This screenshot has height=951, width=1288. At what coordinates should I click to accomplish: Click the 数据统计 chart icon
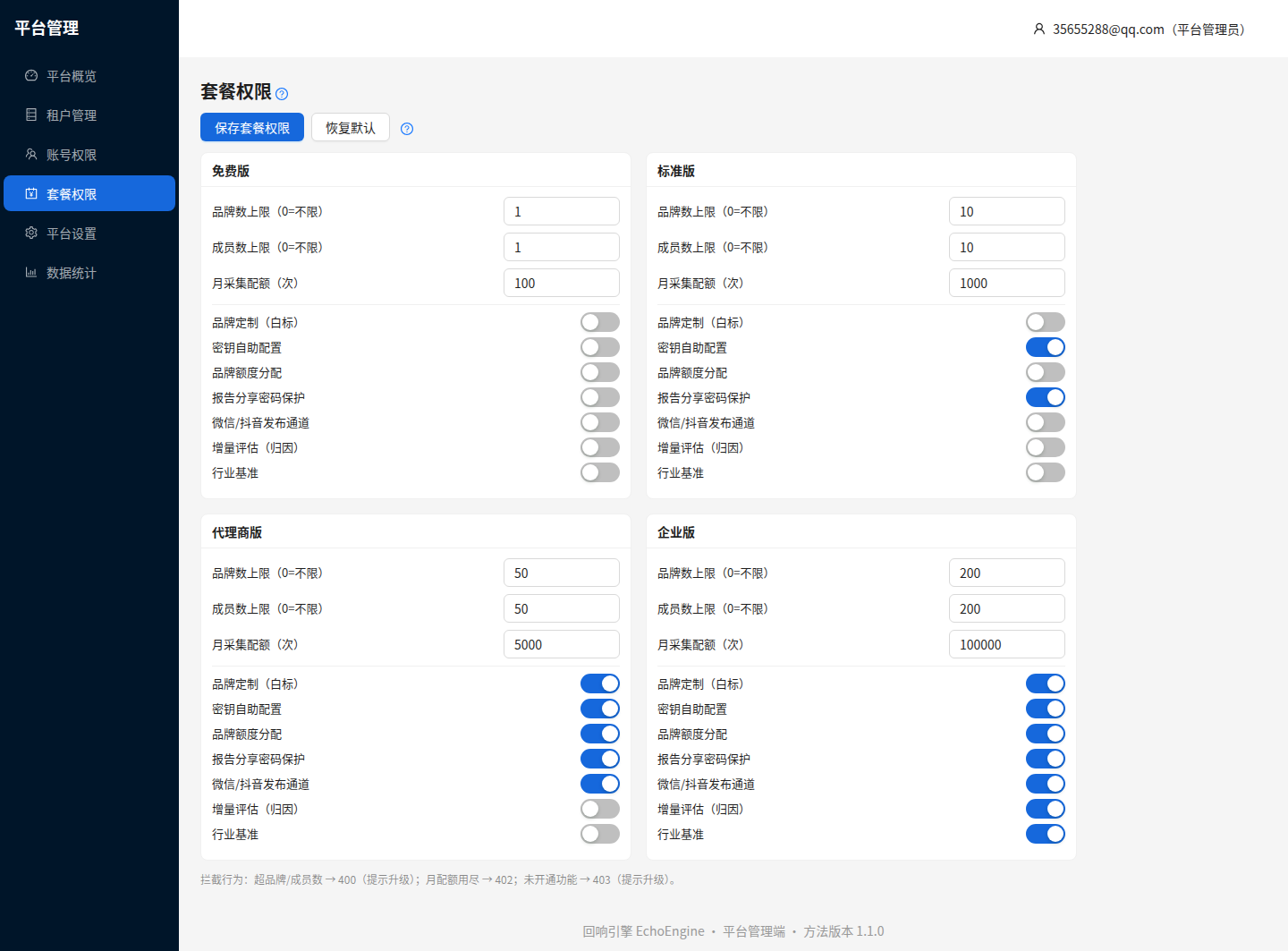click(x=31, y=273)
